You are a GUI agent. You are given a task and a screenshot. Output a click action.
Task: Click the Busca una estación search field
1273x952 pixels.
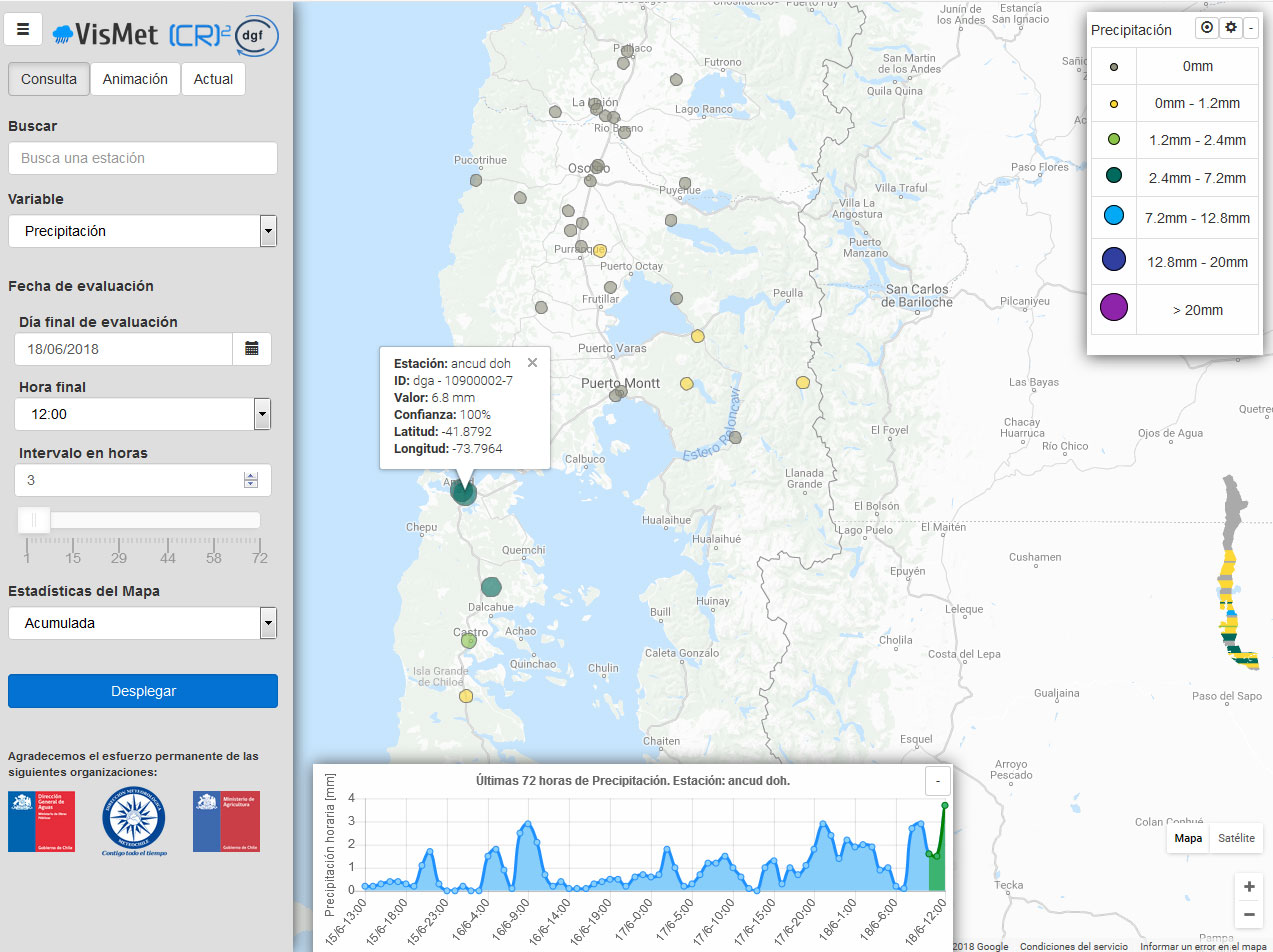[x=142, y=158]
